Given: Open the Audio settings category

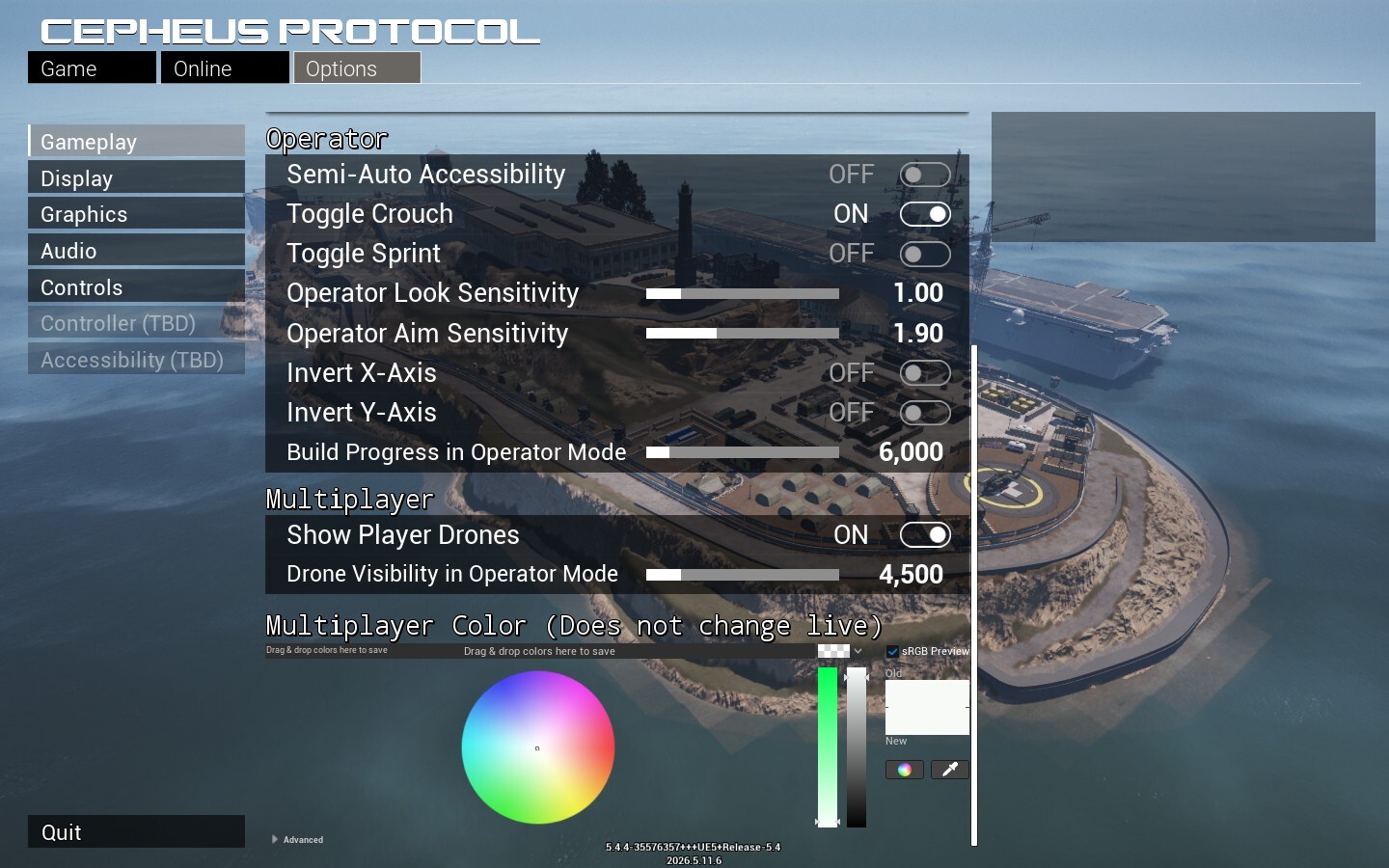Looking at the screenshot, I should [136, 251].
